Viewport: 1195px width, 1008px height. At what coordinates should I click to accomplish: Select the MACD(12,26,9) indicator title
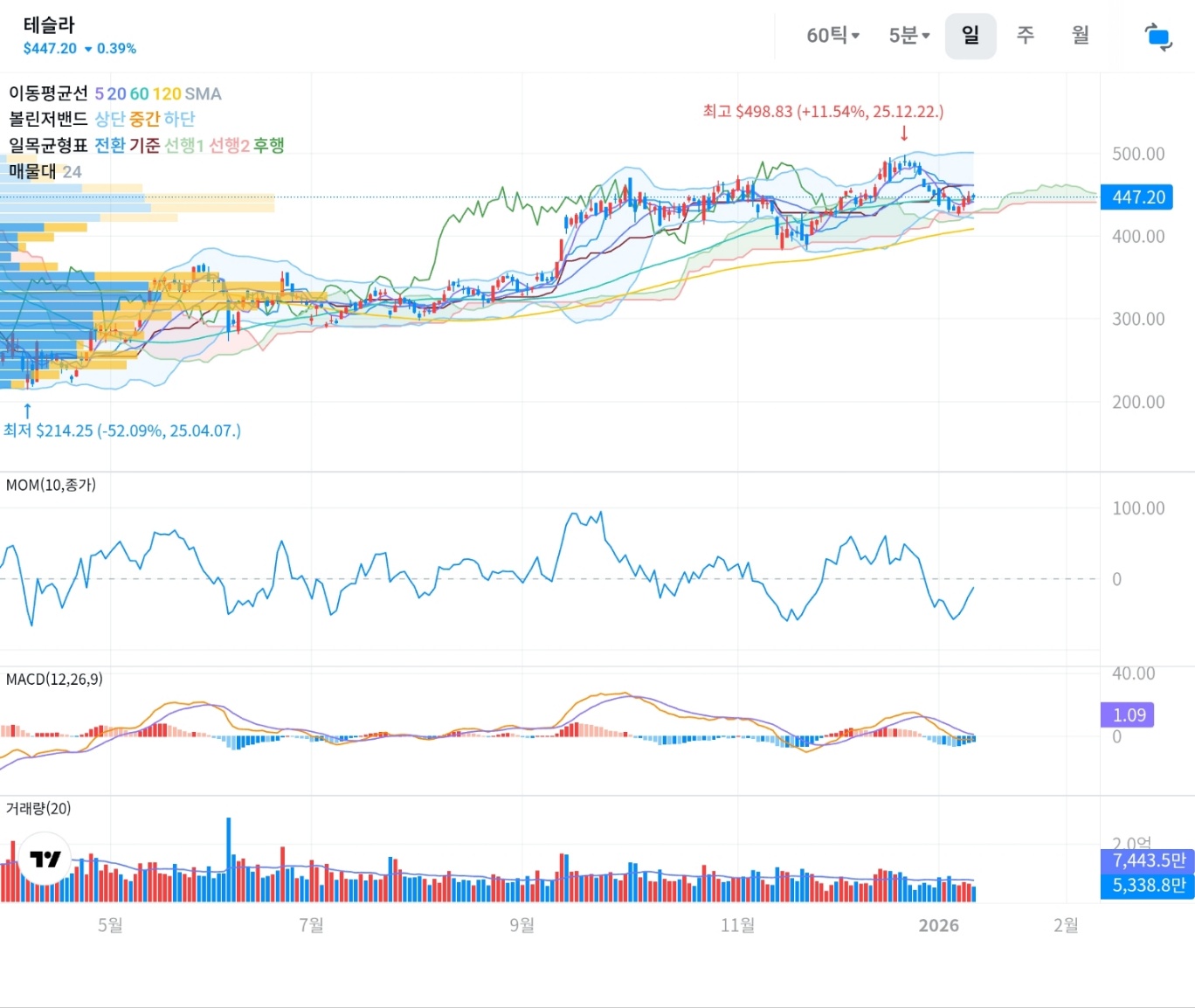tap(54, 679)
